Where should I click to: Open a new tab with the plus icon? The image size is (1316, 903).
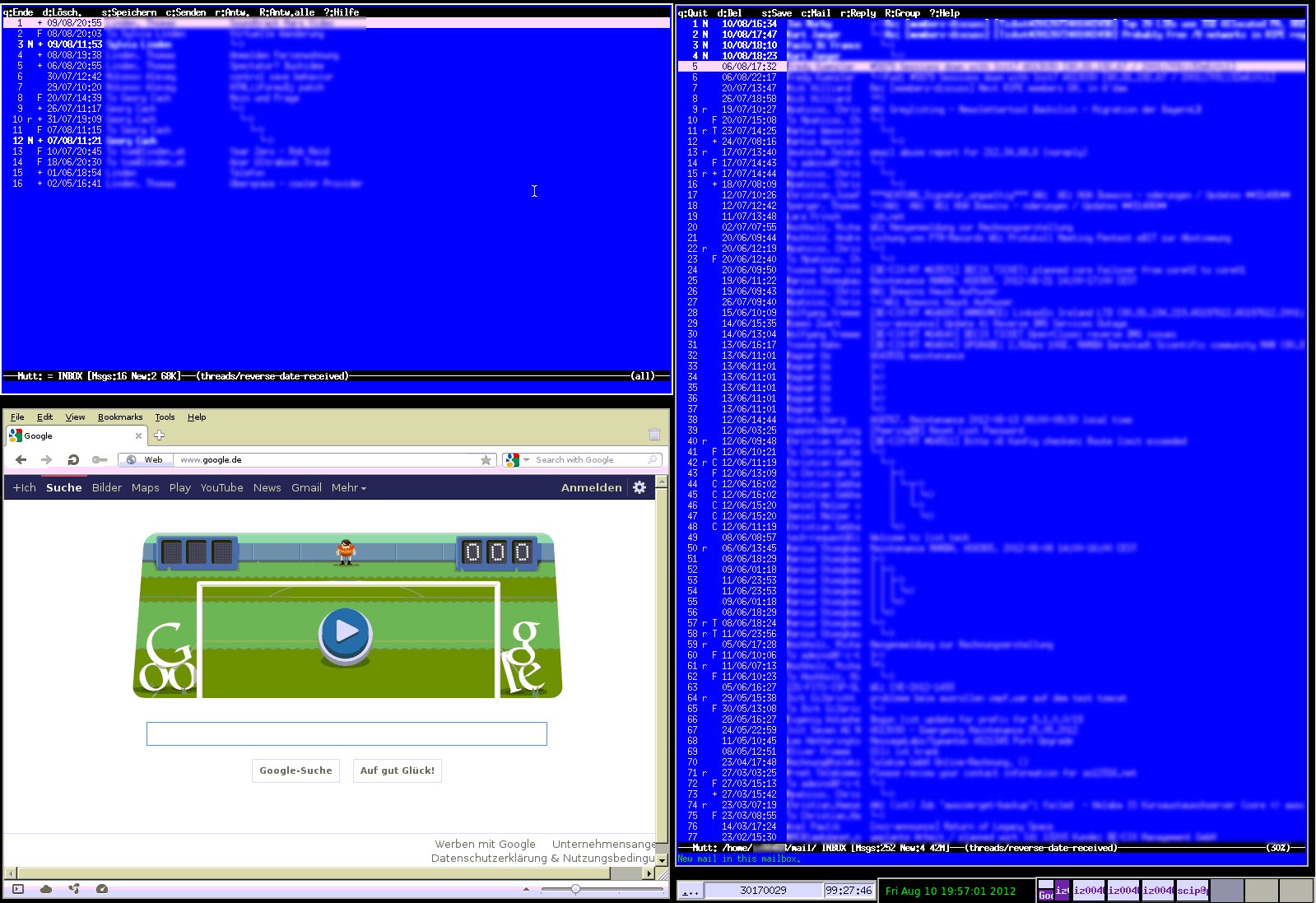(x=160, y=435)
